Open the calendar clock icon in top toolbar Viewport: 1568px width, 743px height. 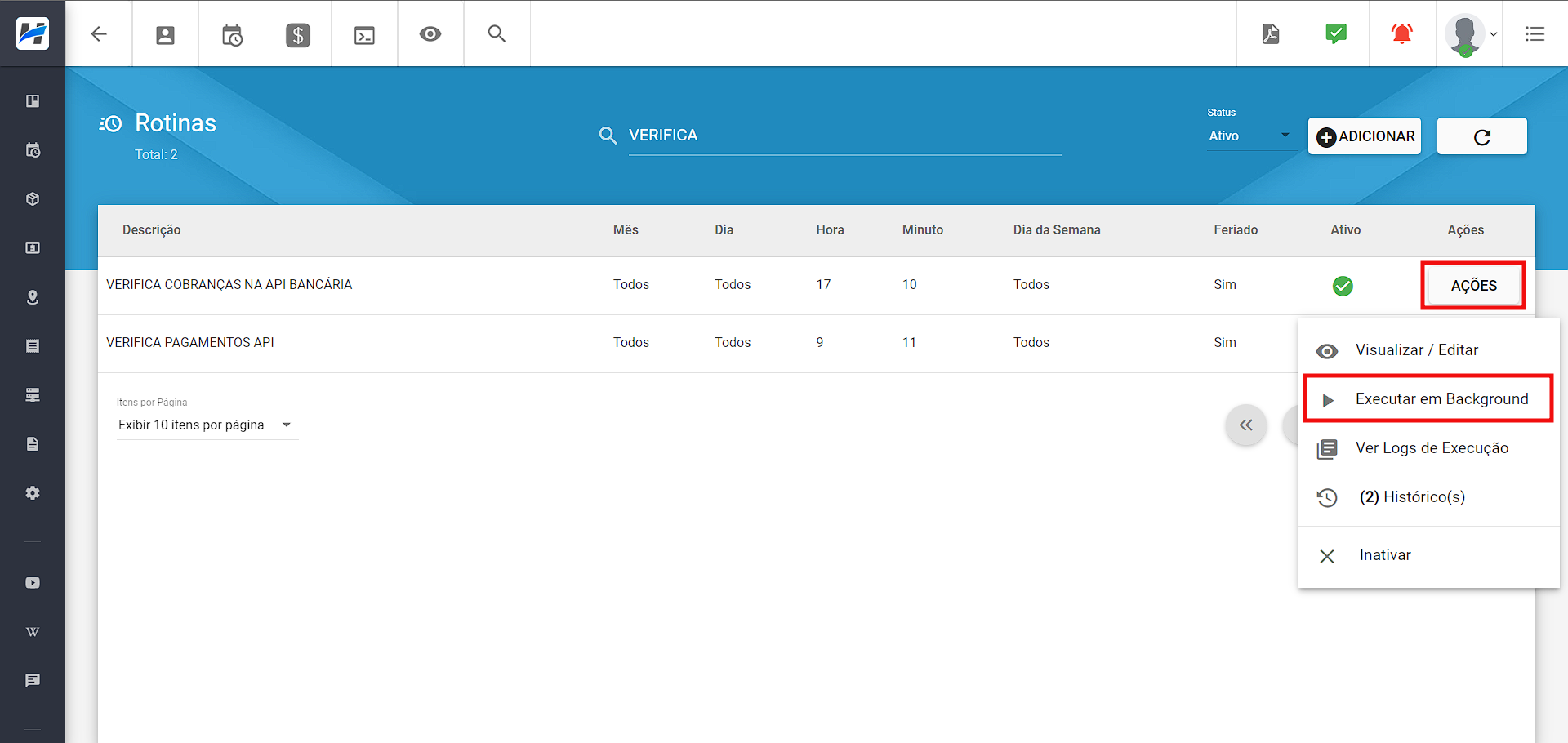click(x=232, y=35)
